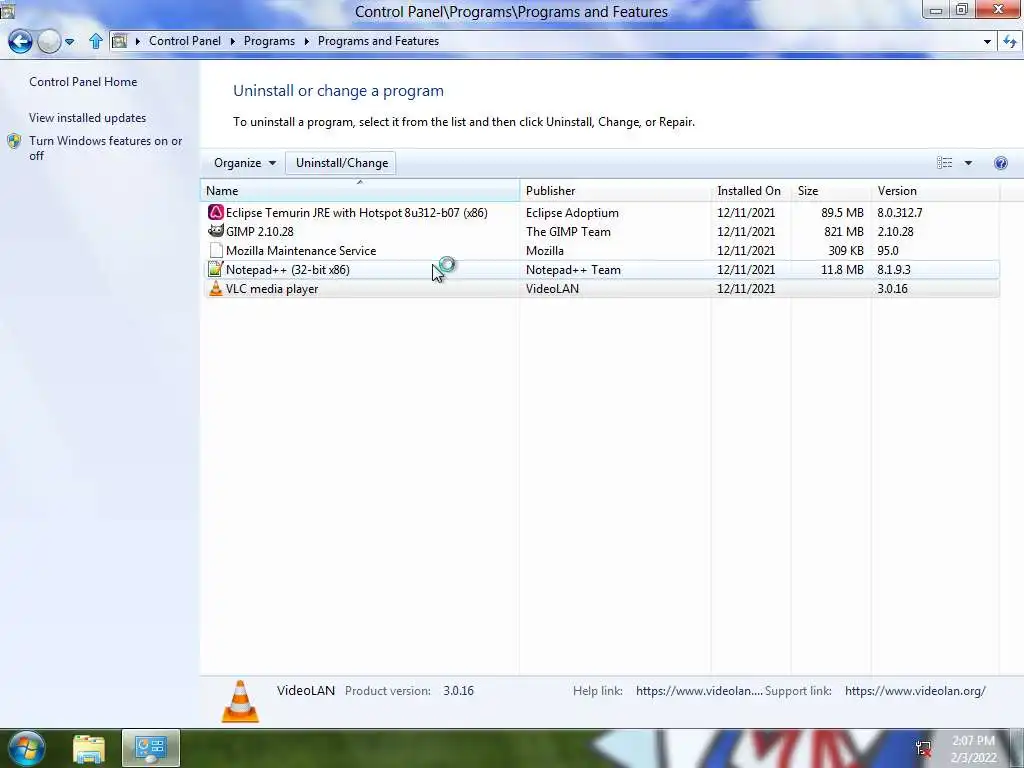
Task: Sort list by Publisher column header
Action: pos(616,191)
